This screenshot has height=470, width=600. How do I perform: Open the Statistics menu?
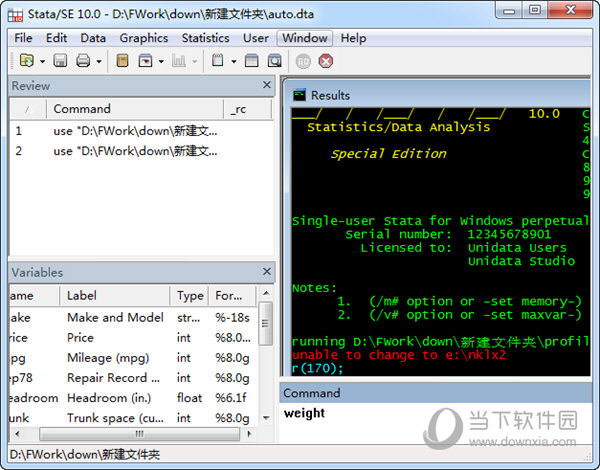click(205, 38)
